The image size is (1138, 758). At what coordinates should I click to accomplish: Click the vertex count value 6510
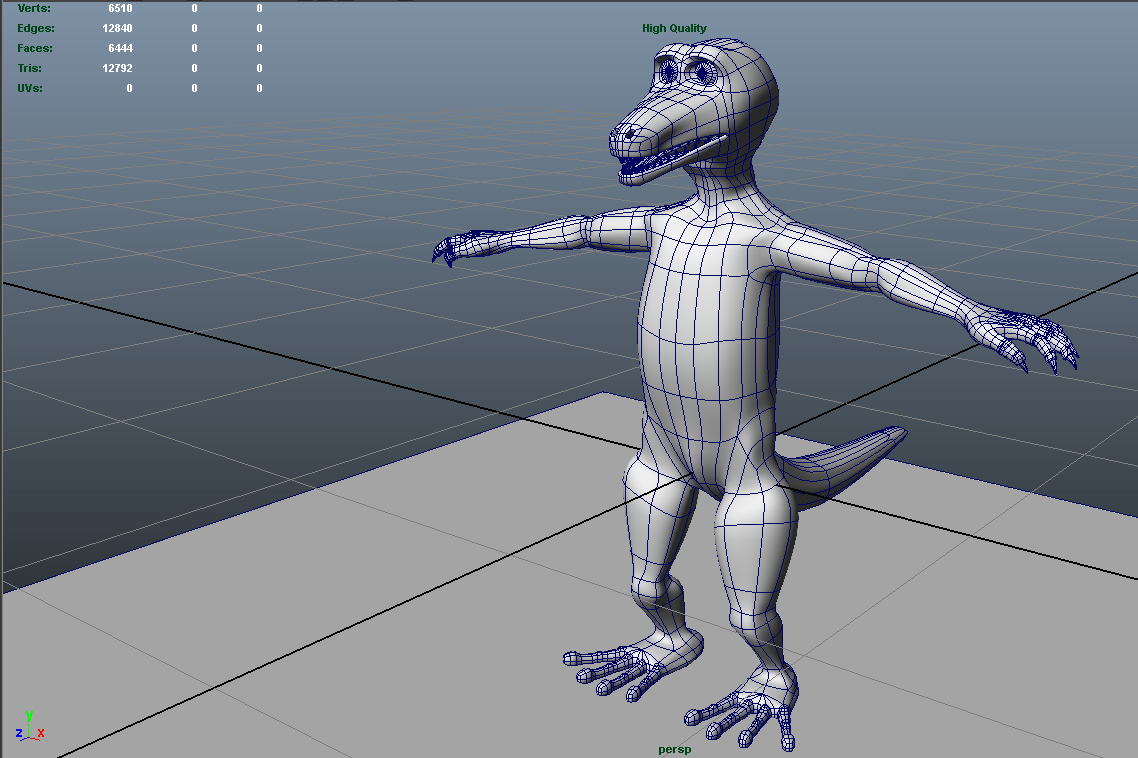[120, 8]
